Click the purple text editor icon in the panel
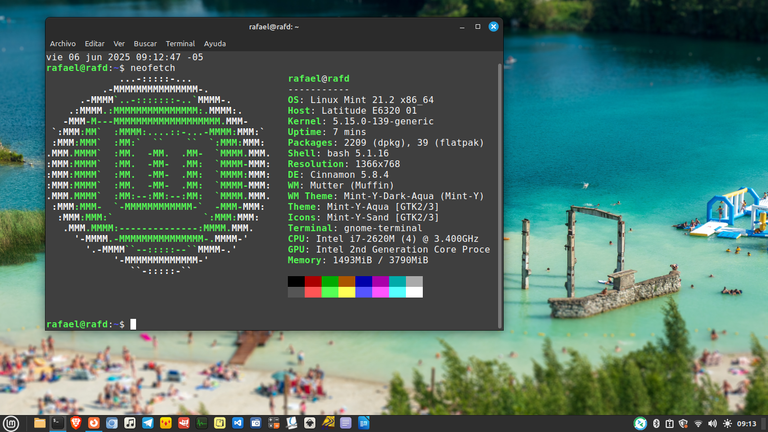768x432 pixels. coord(346,423)
